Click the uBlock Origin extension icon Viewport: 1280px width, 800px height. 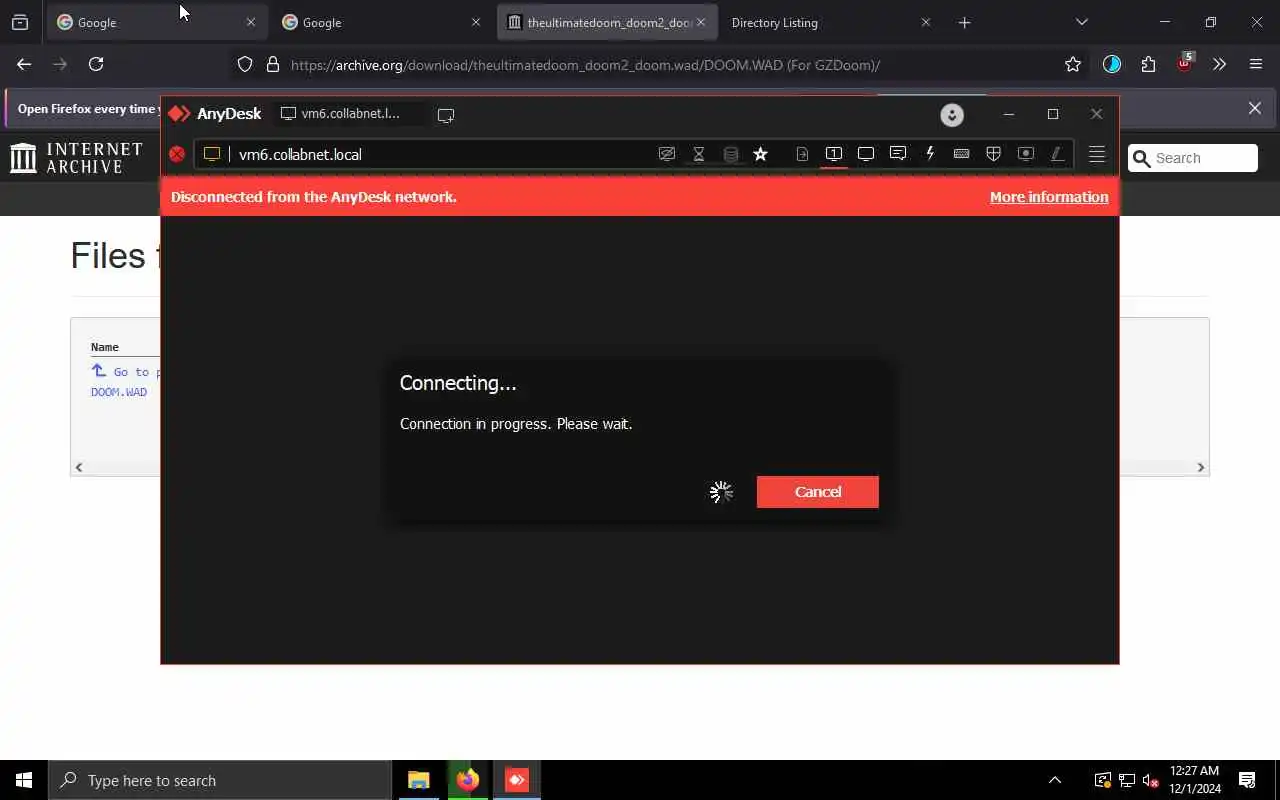click(1185, 63)
